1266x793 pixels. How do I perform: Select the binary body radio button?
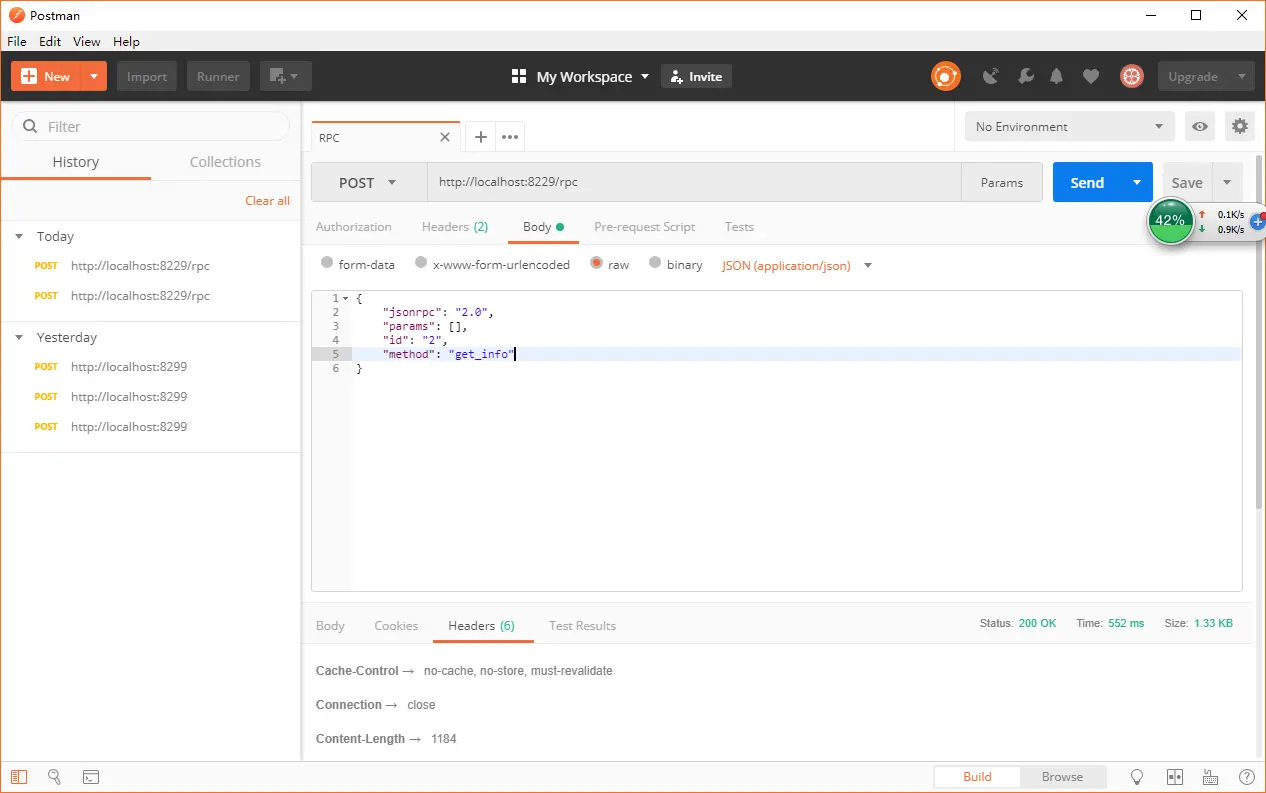tap(655, 263)
